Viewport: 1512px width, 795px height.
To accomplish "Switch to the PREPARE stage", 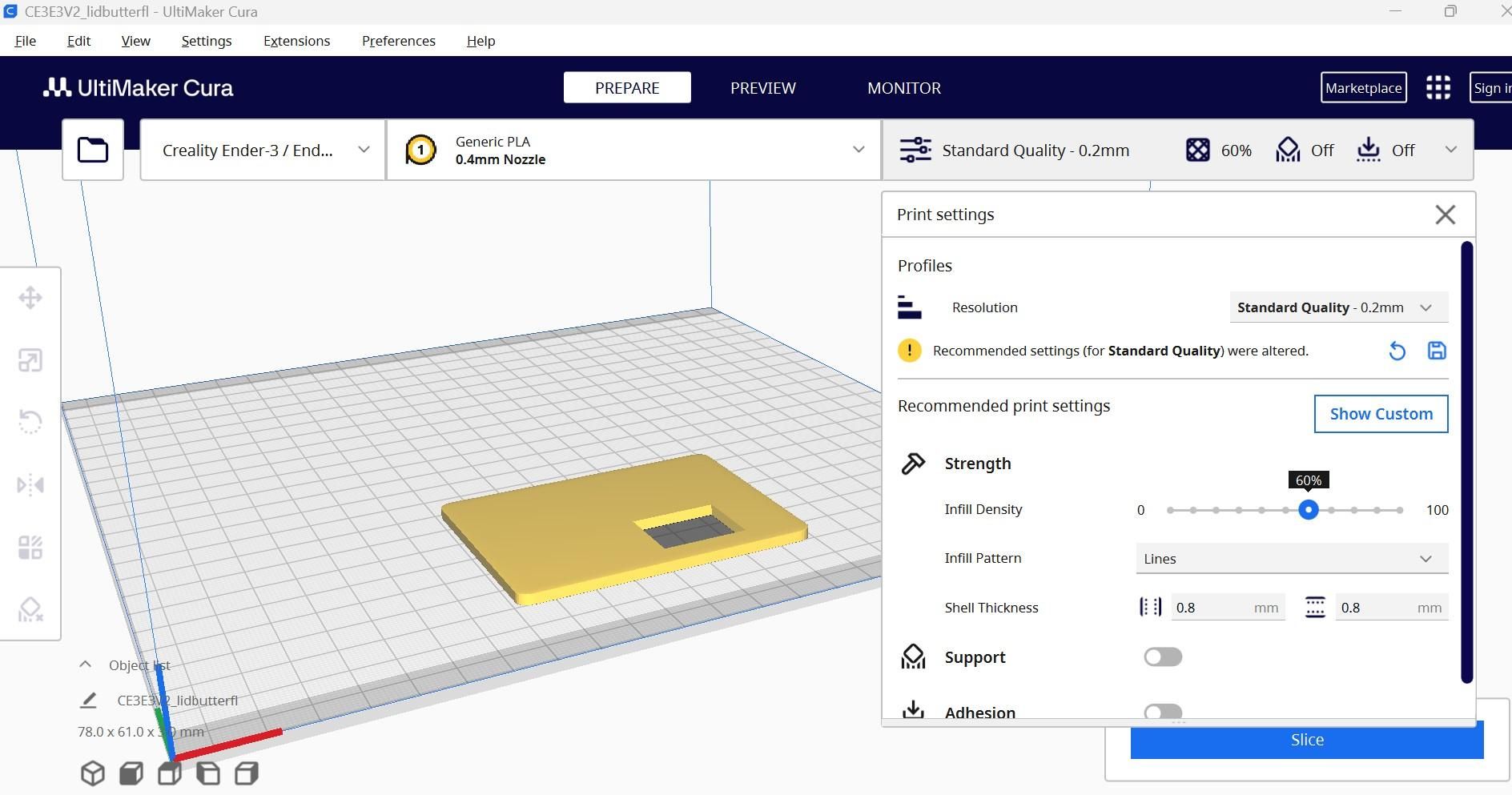I will tap(627, 88).
